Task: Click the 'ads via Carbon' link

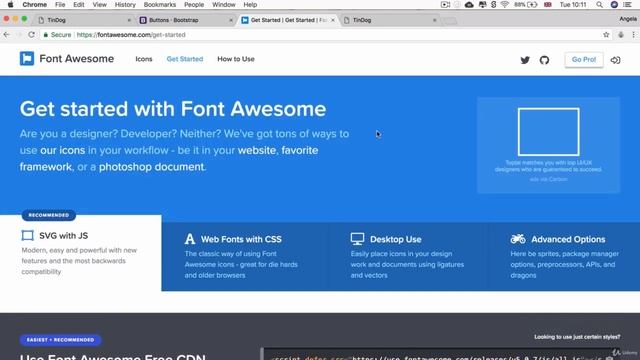Action: pos(549,179)
